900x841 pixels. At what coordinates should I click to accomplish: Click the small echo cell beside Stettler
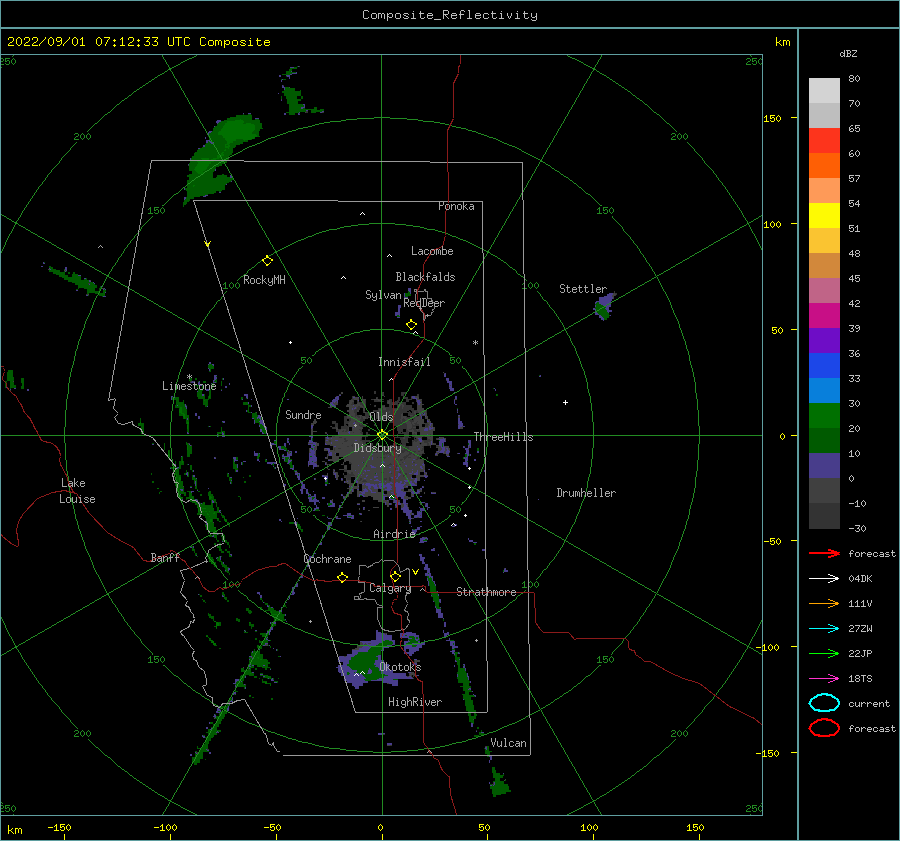604,307
